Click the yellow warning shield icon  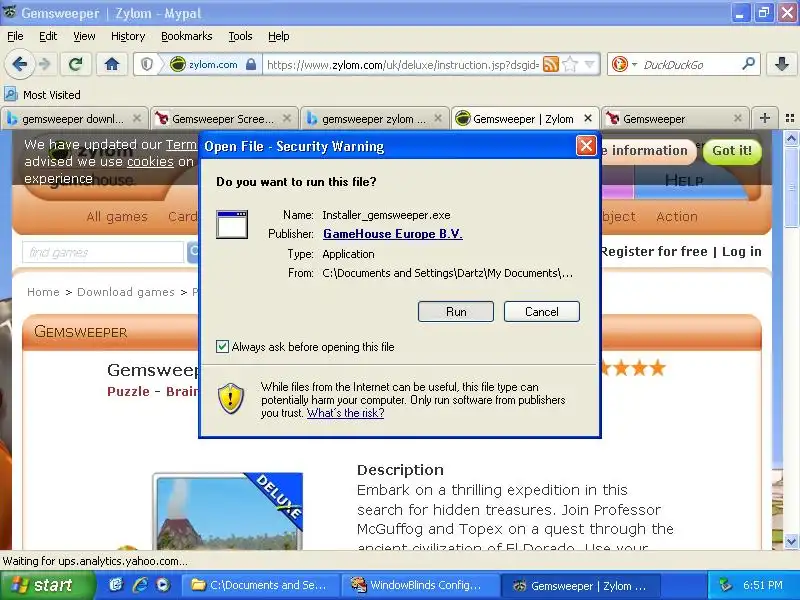click(231, 398)
